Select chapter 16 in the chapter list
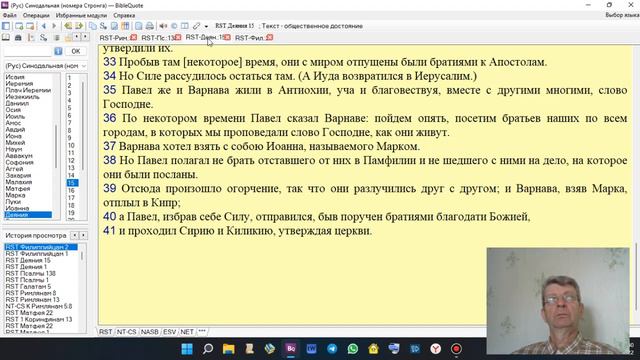This screenshot has width=640, height=360. tap(71, 190)
